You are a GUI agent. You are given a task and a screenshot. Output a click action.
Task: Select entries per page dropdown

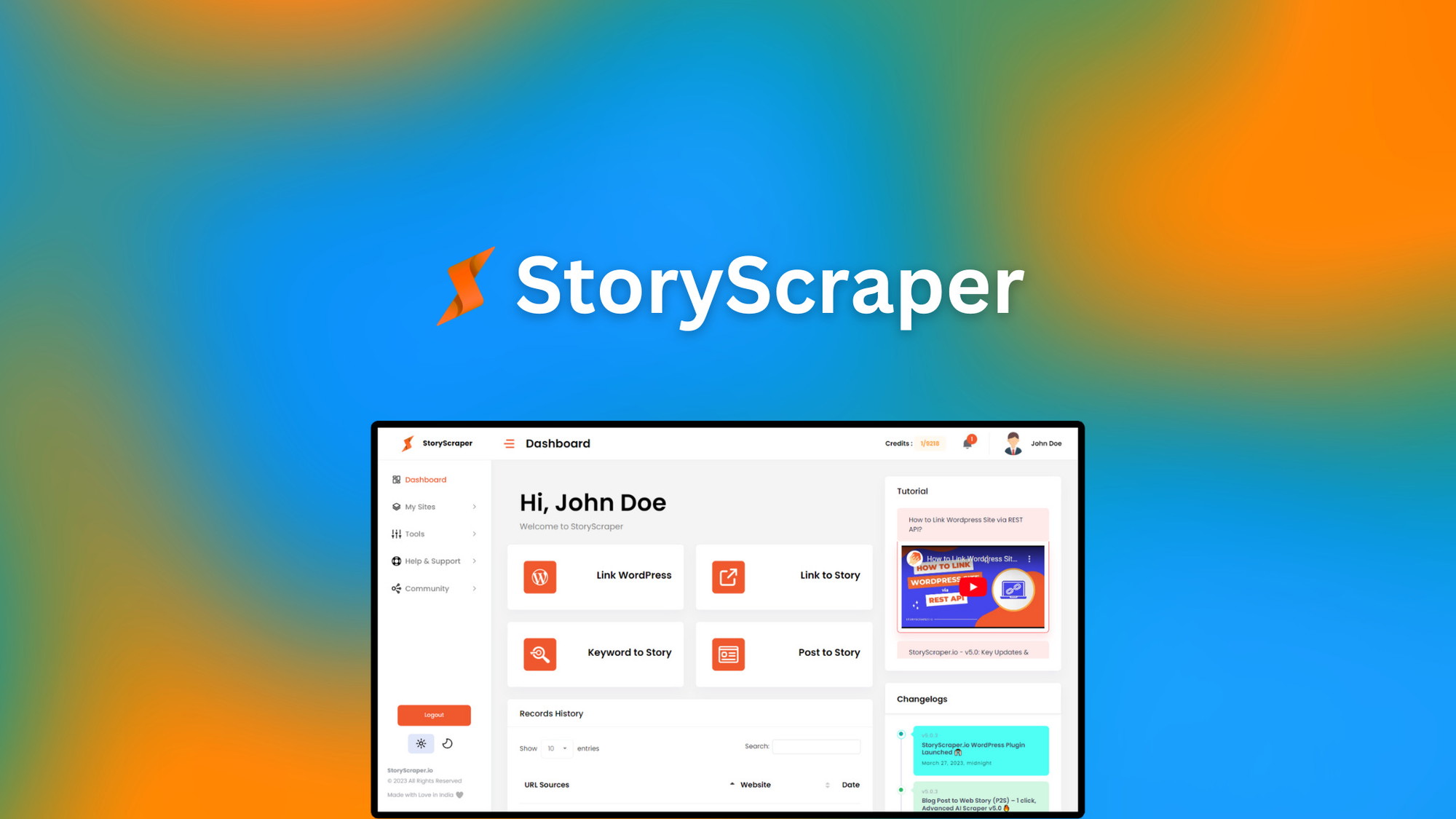coord(557,748)
